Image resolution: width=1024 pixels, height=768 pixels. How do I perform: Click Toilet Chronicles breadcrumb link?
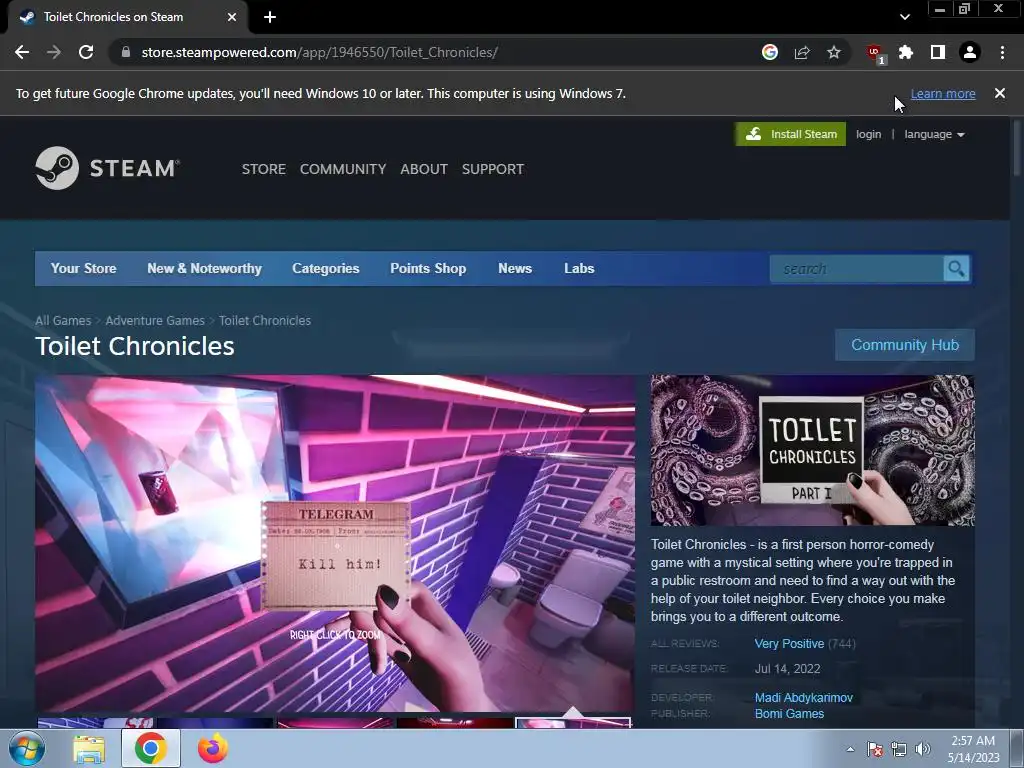click(x=265, y=321)
